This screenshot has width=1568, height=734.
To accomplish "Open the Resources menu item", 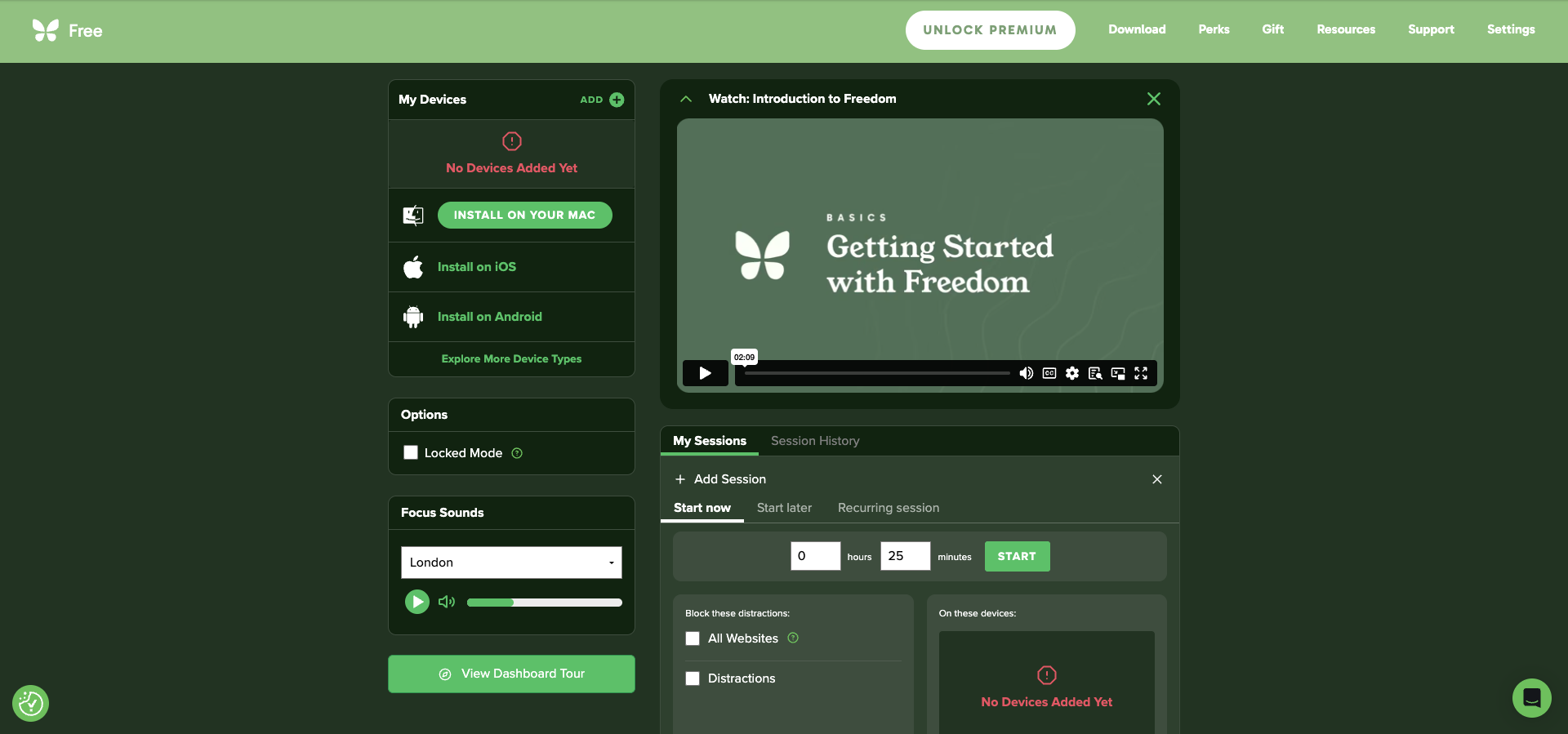I will click(1346, 29).
